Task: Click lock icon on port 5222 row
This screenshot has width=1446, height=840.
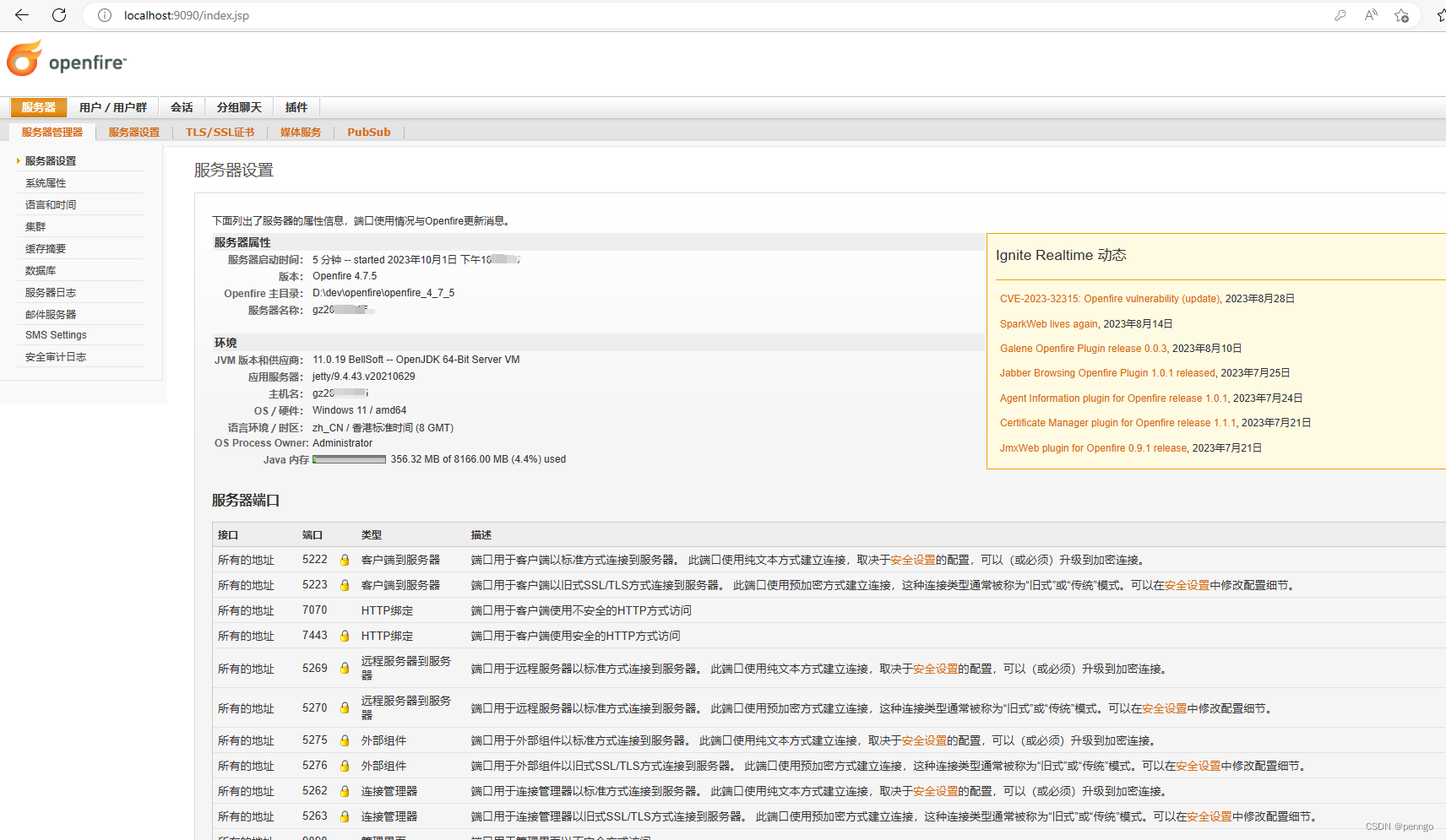Action: pyautogui.click(x=345, y=560)
